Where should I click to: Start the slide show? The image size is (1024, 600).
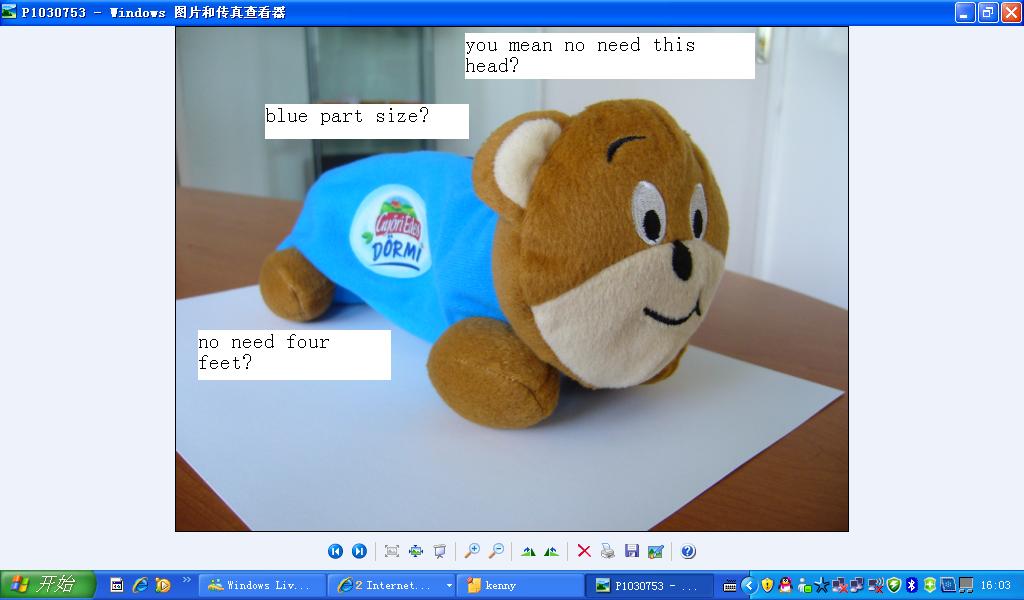pyautogui.click(x=439, y=551)
